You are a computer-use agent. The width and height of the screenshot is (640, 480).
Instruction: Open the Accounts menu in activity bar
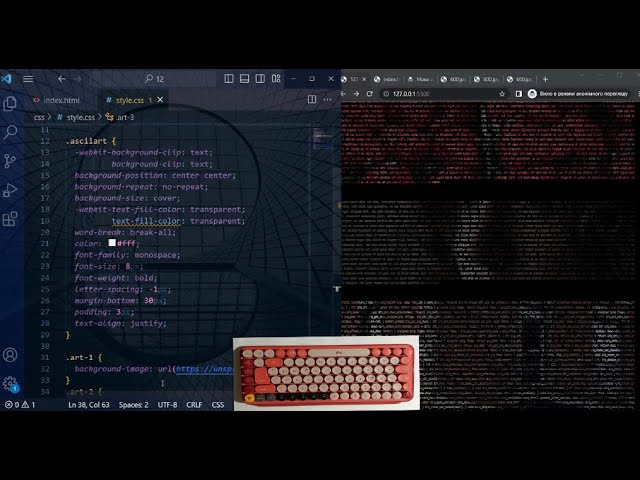click(10, 355)
